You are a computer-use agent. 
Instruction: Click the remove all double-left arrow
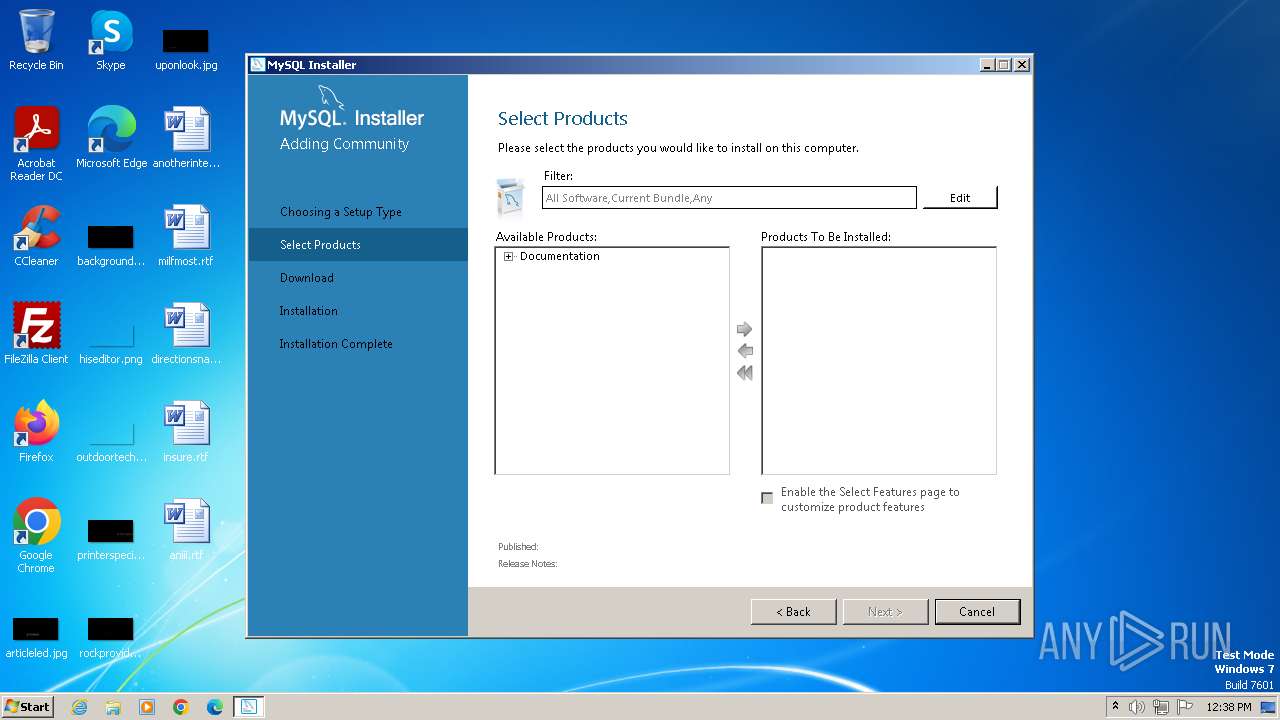click(744, 373)
